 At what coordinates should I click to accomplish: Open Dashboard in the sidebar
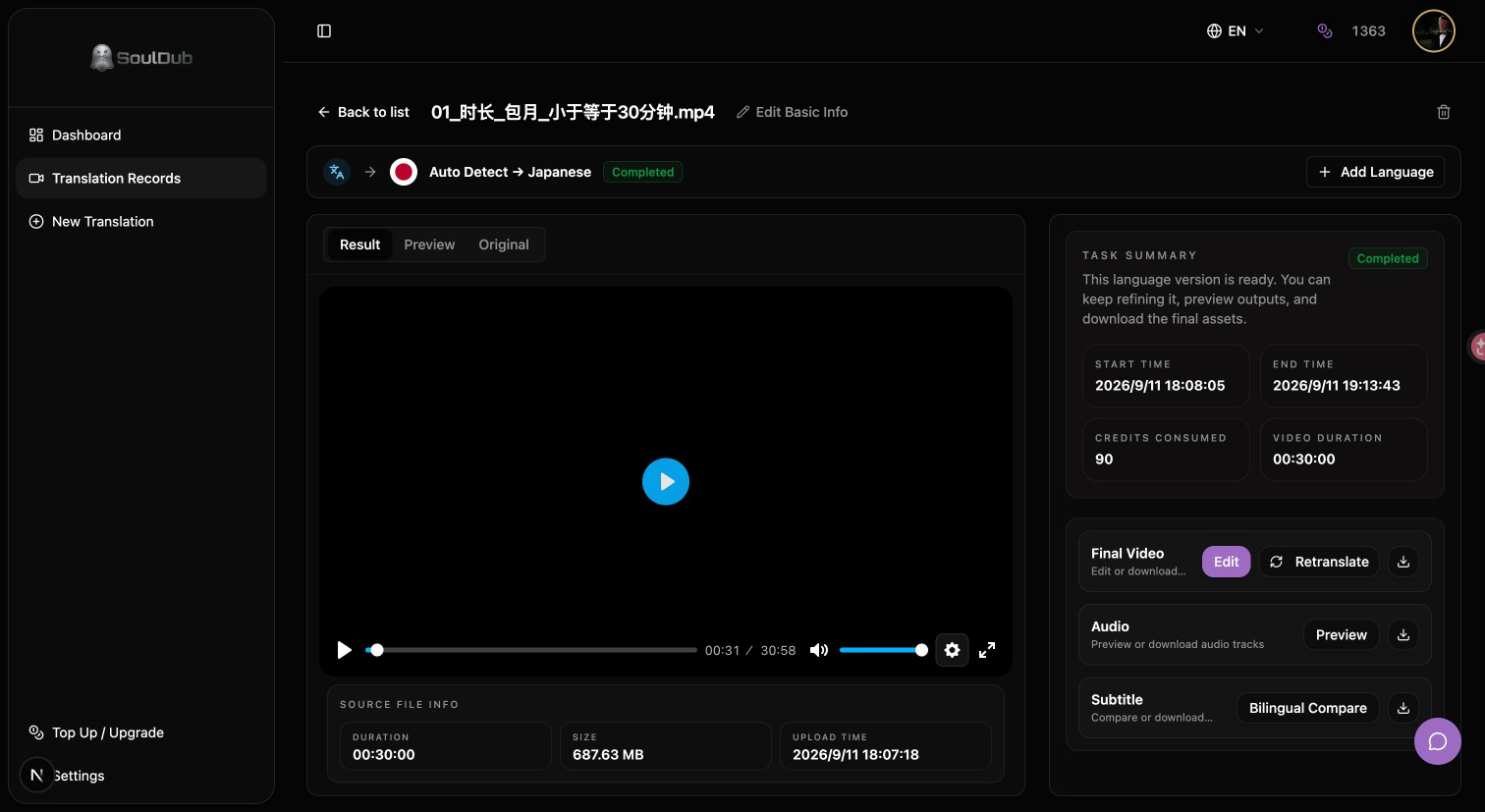(141, 135)
